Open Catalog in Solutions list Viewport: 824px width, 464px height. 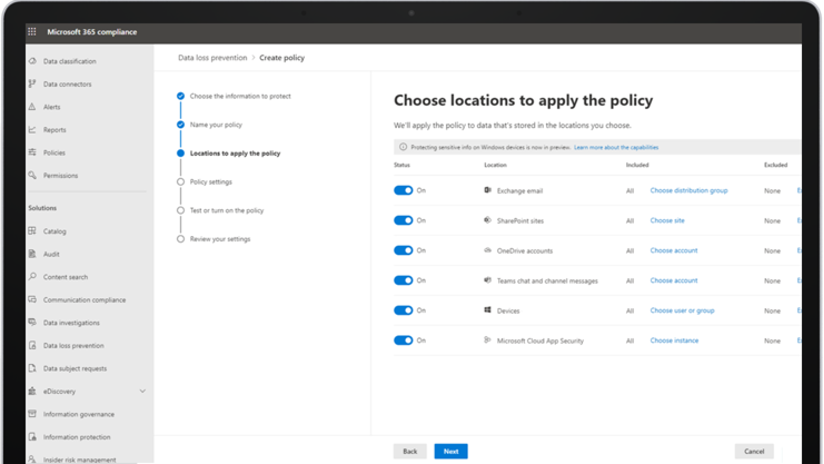[55, 231]
